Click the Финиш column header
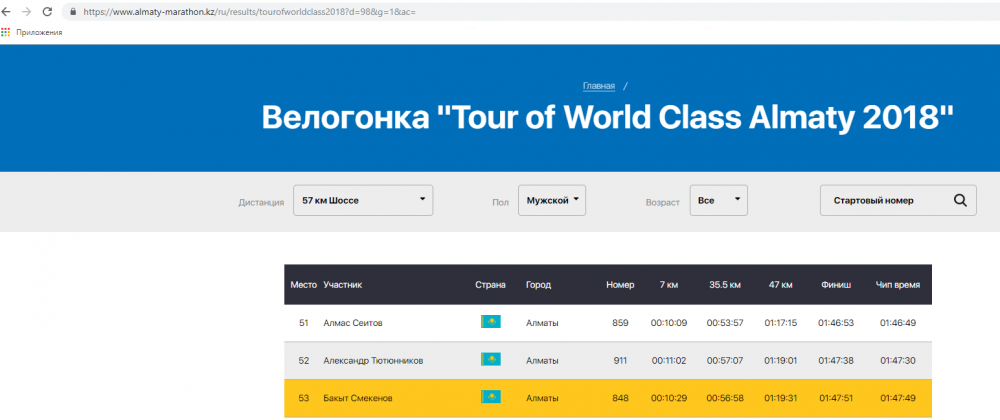1000x420 pixels. (835, 285)
